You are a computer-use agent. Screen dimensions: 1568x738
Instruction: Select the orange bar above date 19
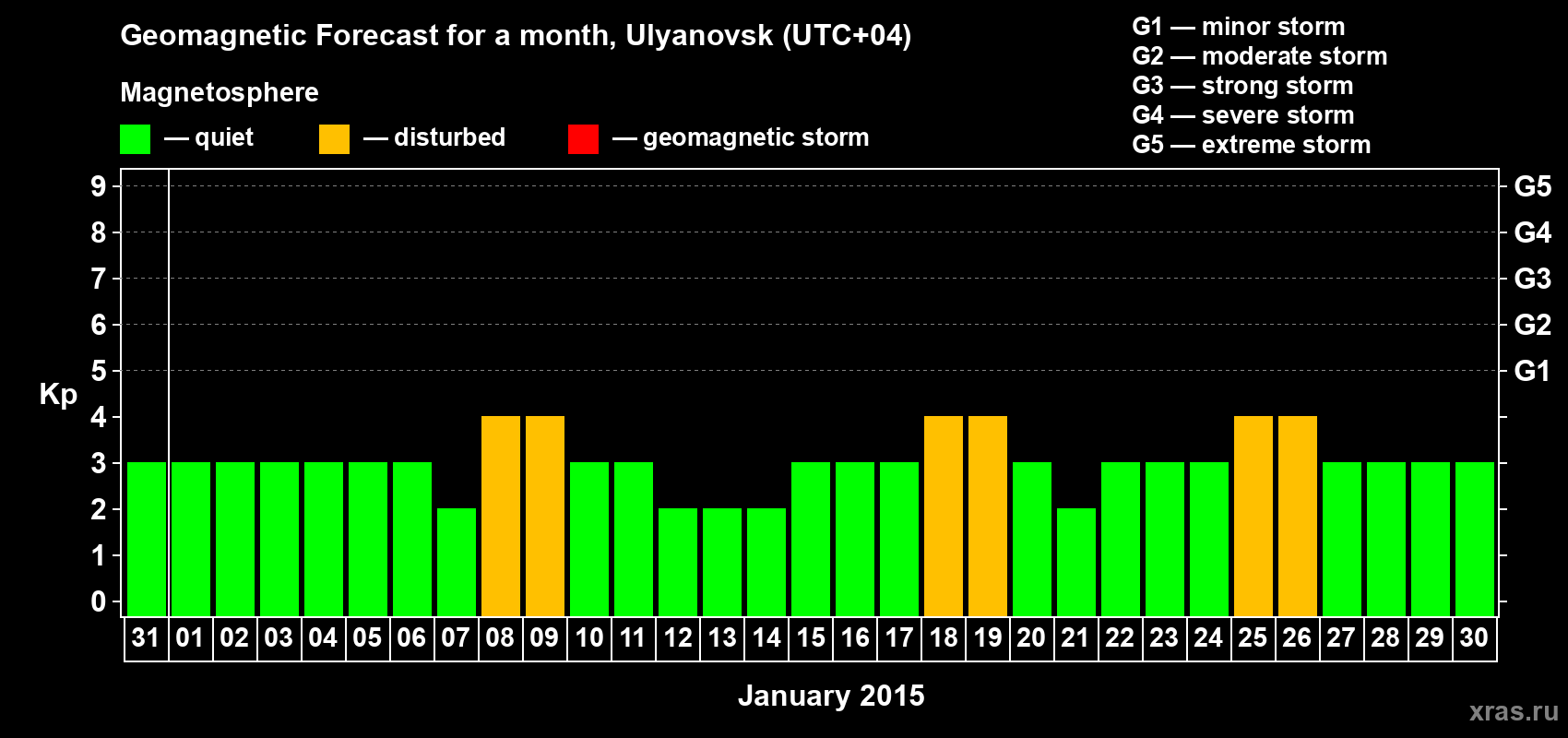tap(988, 516)
